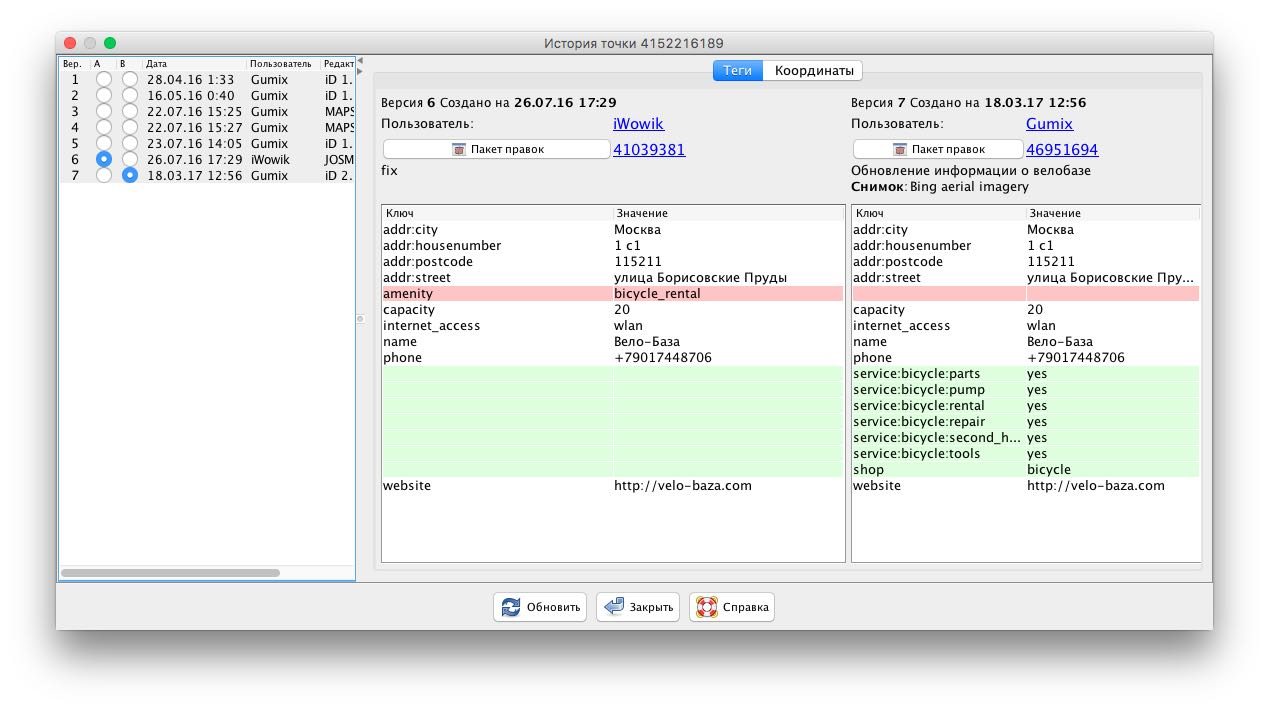This screenshot has width=1269, height=710.
Task: Click the horizontal scrollbar of the version list
Action: pyautogui.click(x=170, y=573)
